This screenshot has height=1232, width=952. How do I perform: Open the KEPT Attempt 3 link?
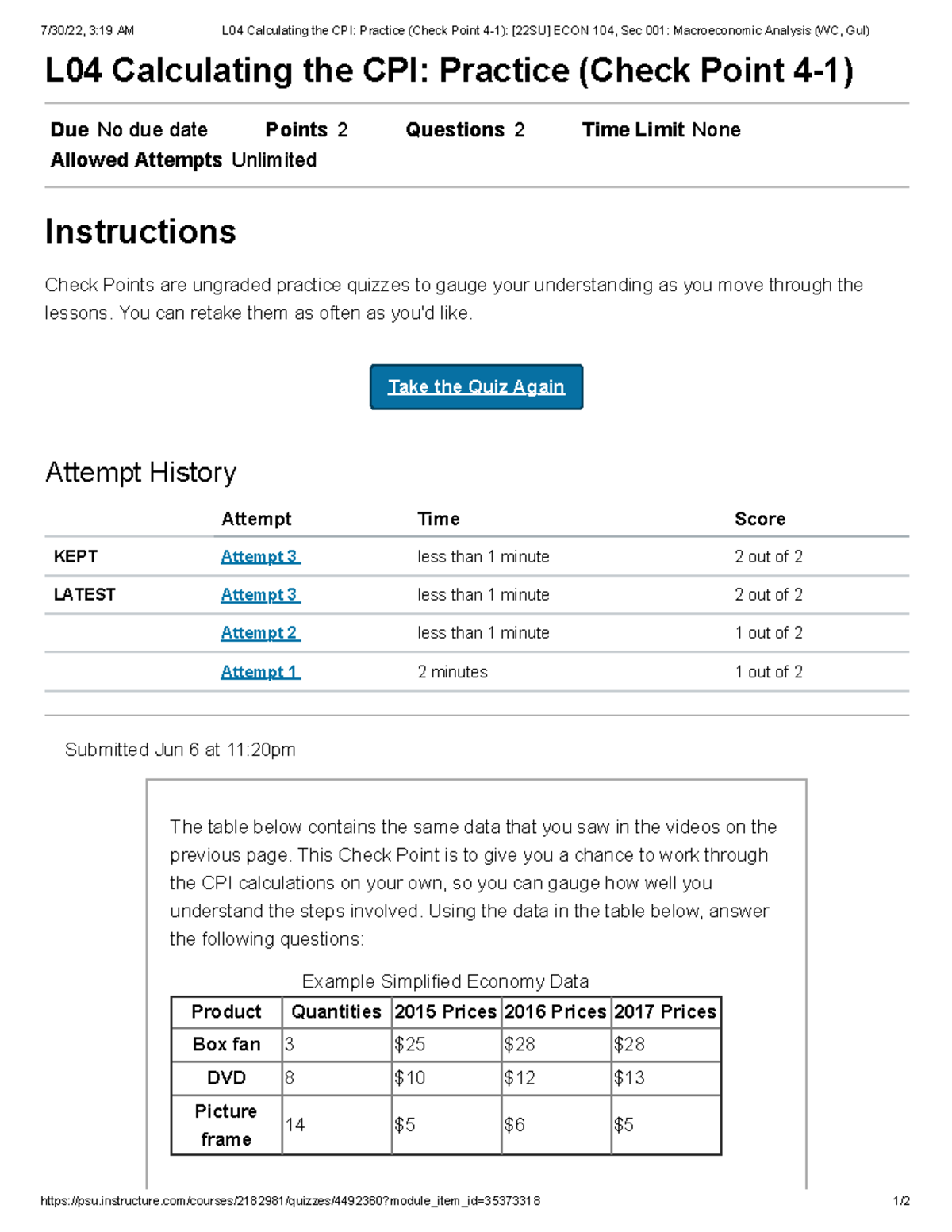(259, 556)
